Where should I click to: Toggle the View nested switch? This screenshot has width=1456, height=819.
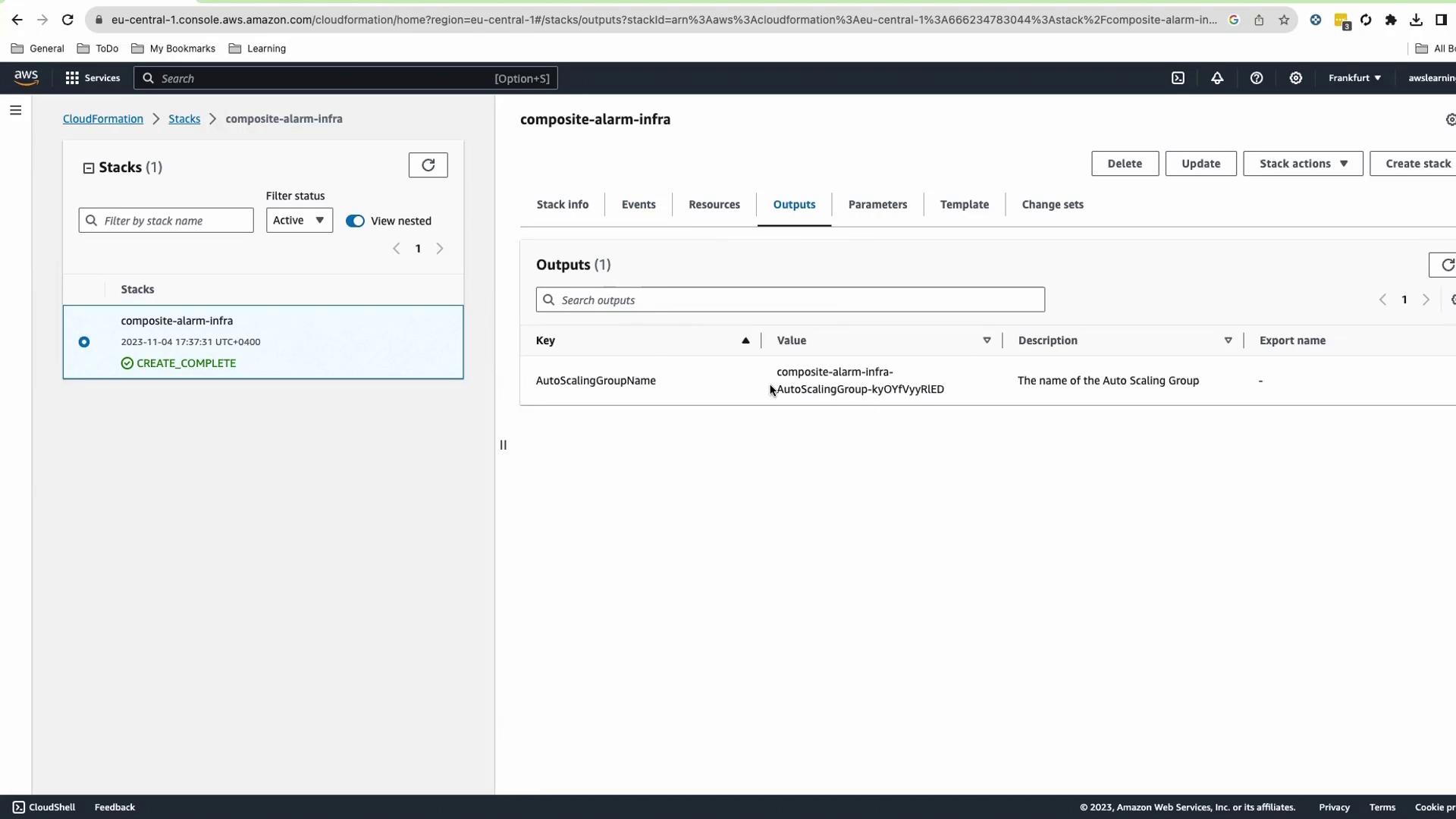click(x=355, y=221)
